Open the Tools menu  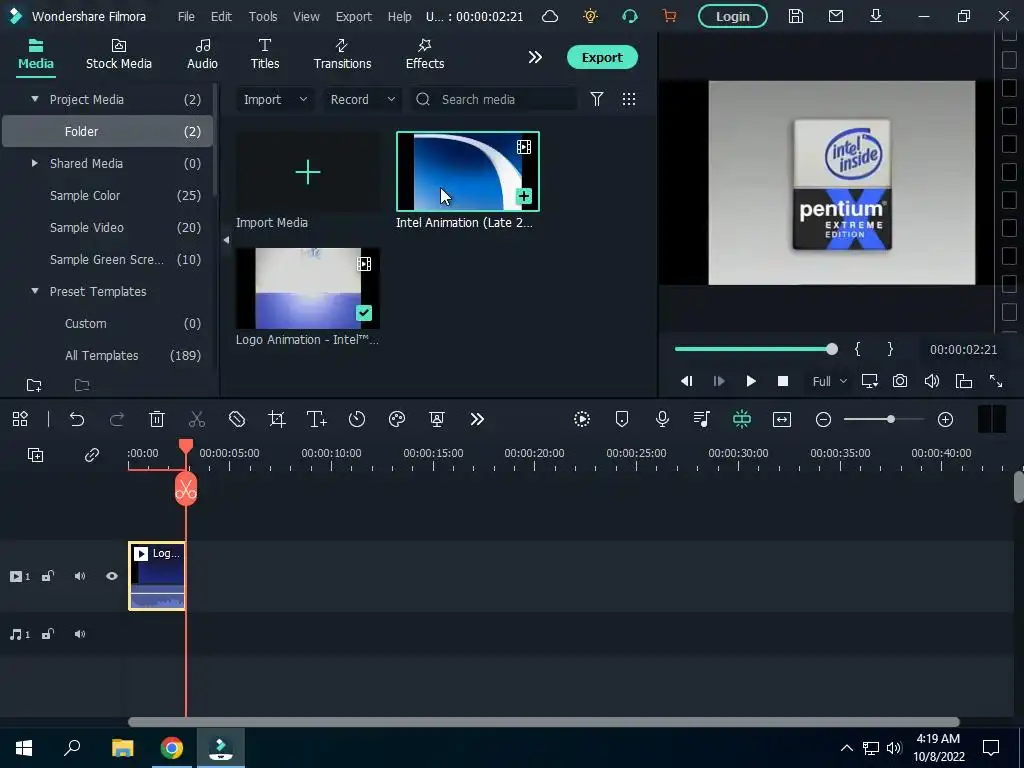[x=263, y=16]
